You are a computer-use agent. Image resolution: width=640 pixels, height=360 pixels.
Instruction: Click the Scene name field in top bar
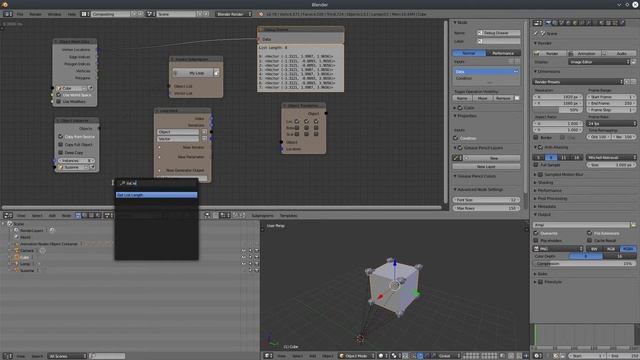click(x=176, y=14)
